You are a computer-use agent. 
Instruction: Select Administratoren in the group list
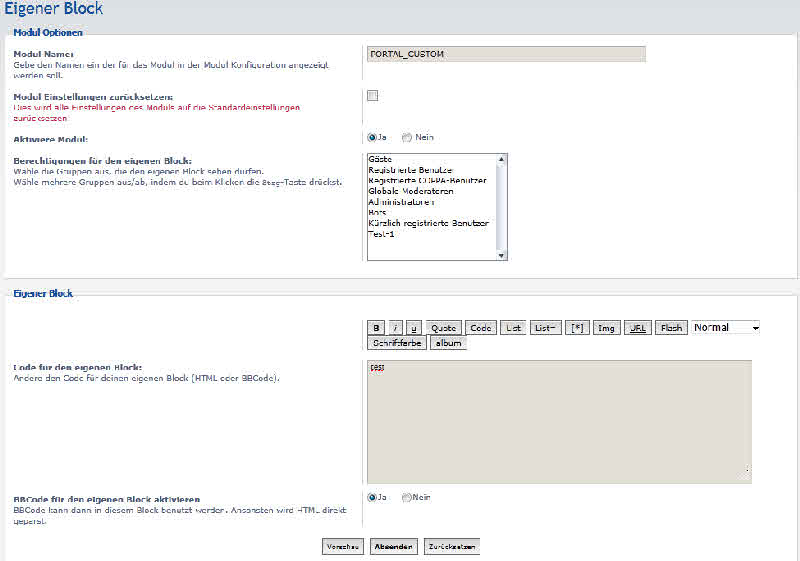(401, 202)
